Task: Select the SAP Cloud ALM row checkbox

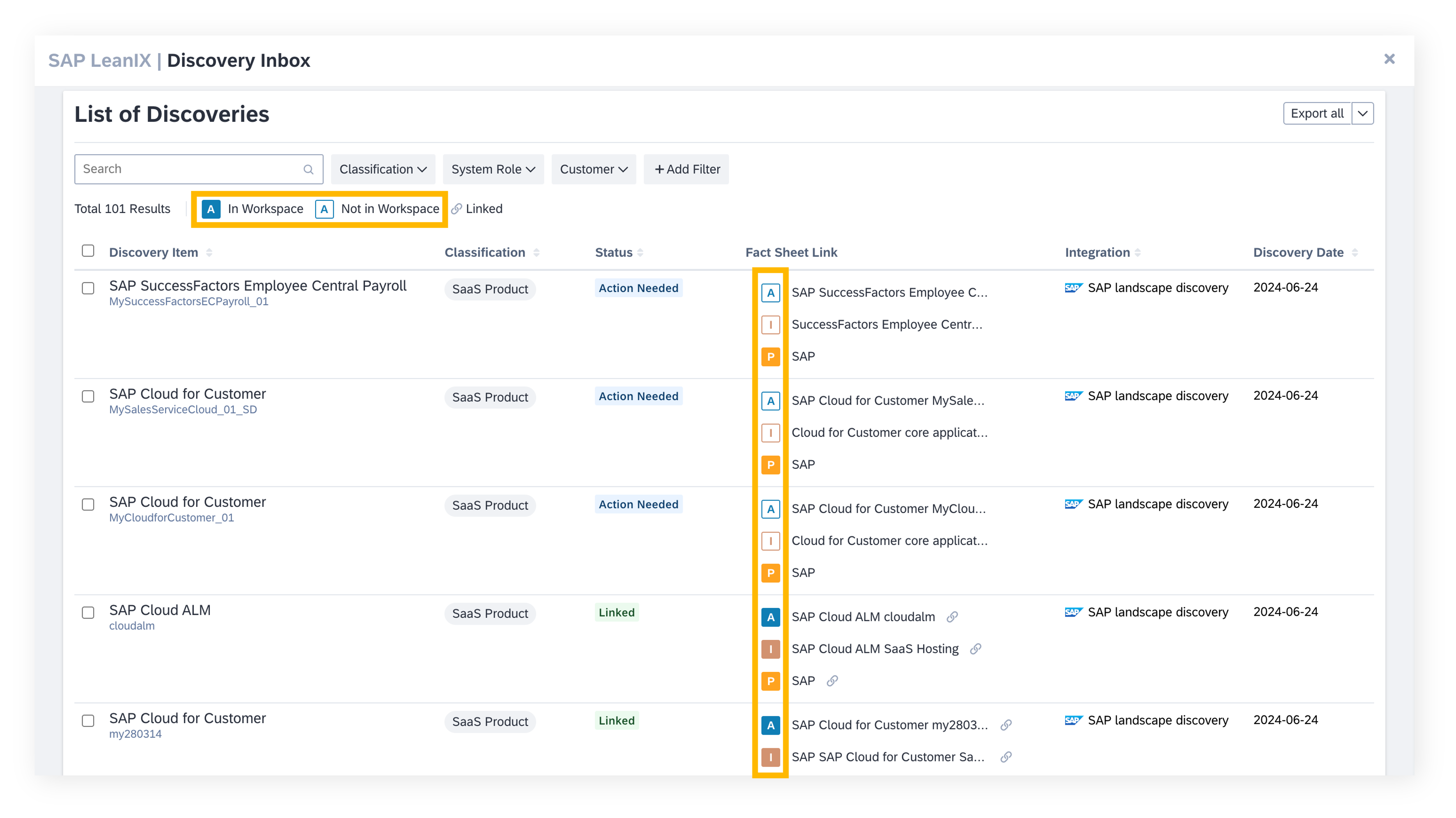Action: [x=88, y=613]
